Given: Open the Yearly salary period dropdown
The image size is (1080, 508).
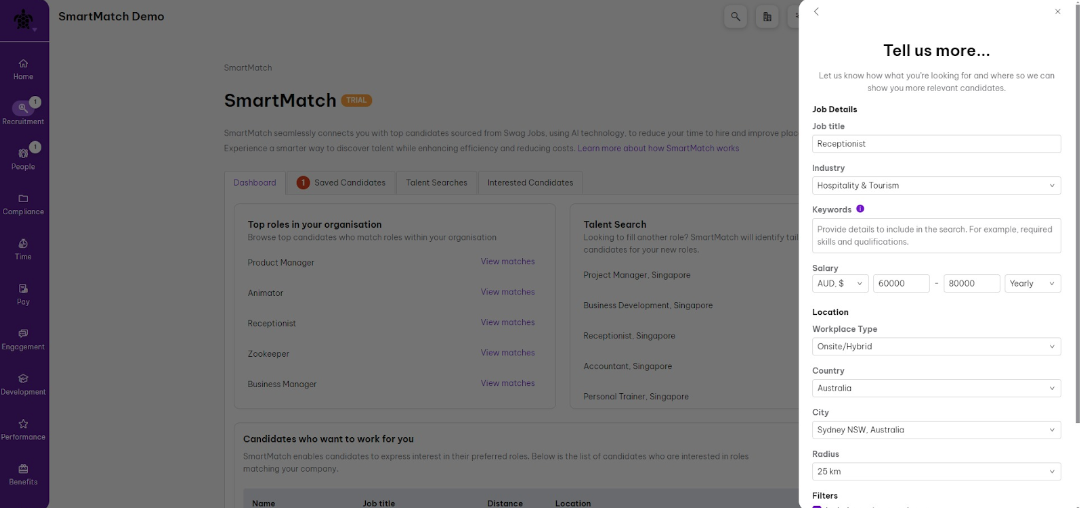Looking at the screenshot, I should 1032,284.
